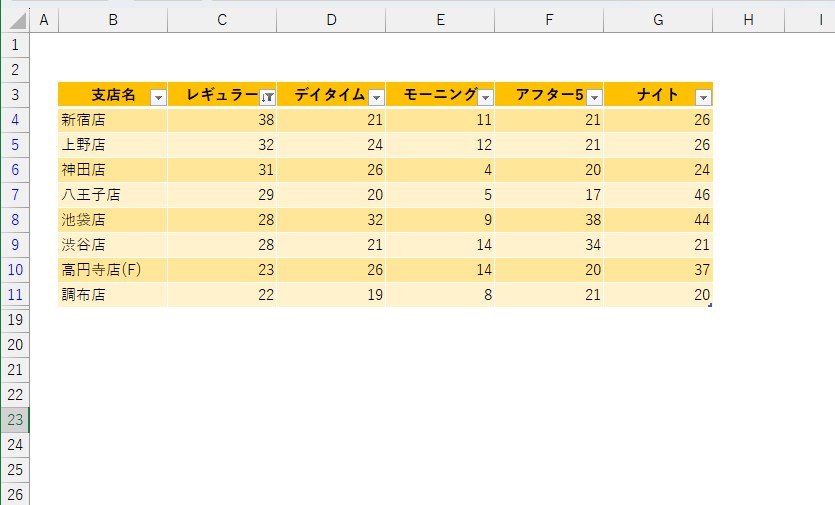
Task: Select the 新宿店 cell
Action: [x=113, y=120]
